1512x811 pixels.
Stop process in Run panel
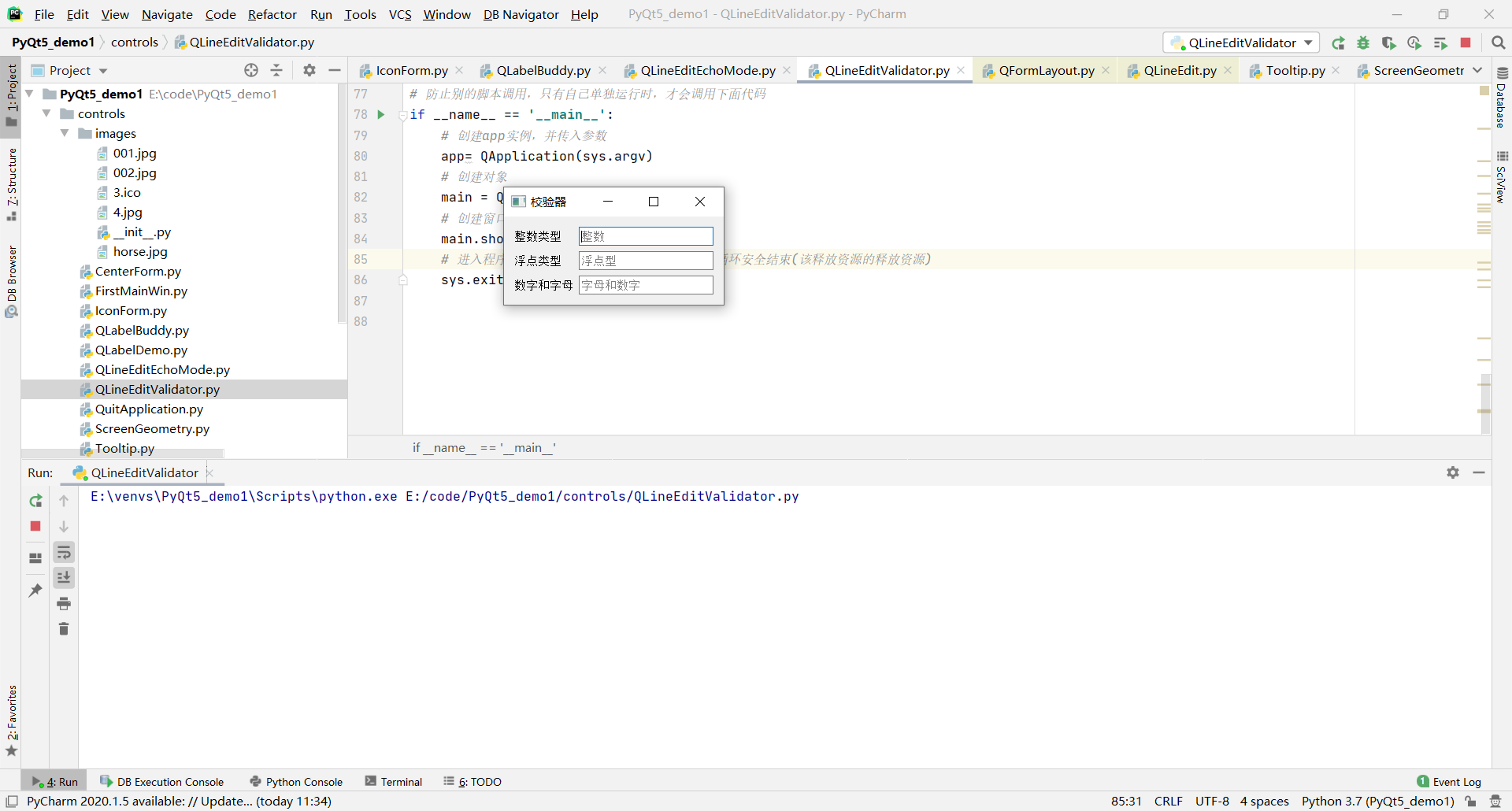pyautogui.click(x=35, y=526)
